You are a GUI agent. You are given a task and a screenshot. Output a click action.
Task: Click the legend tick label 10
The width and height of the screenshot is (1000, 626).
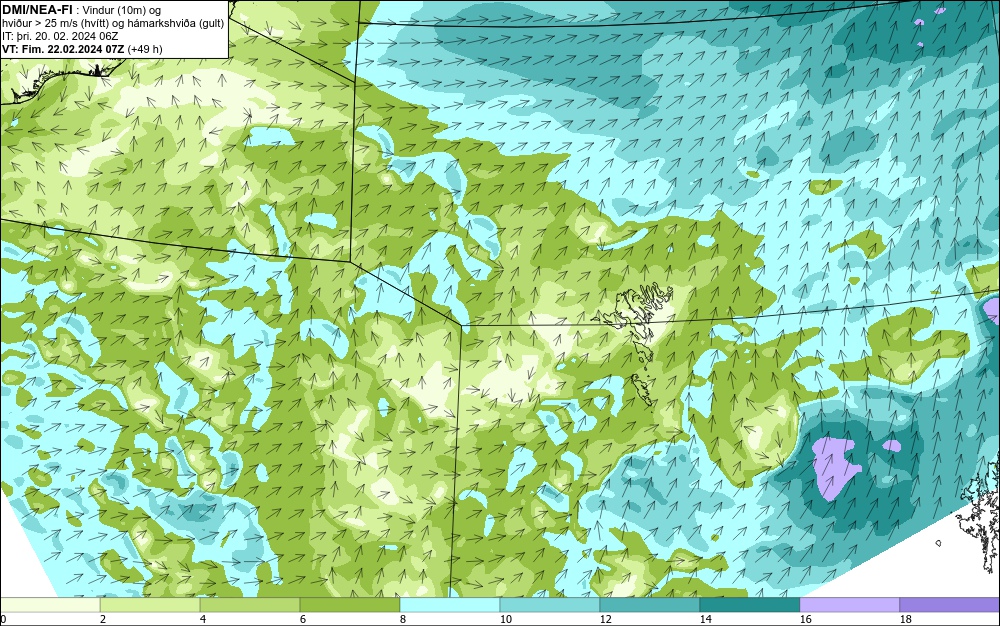(x=506, y=619)
